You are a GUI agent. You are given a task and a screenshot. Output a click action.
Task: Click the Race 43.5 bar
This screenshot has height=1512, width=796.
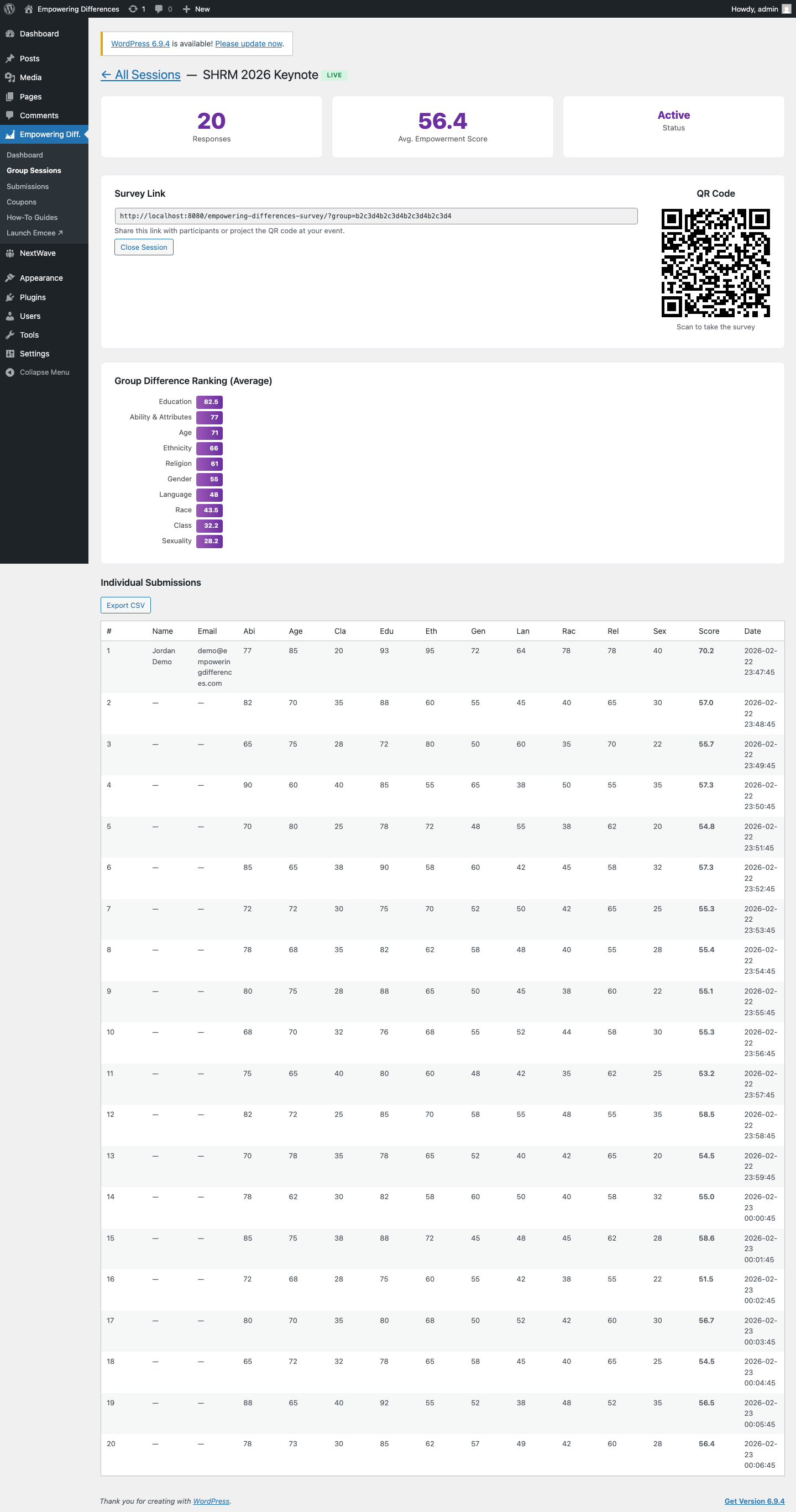tap(210, 511)
